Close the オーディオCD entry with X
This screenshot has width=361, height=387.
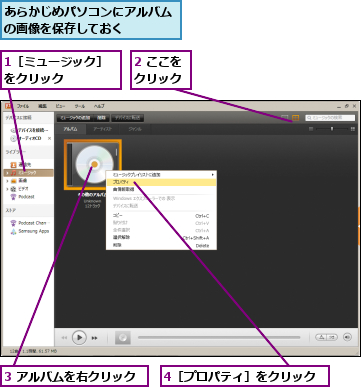coord(49,138)
